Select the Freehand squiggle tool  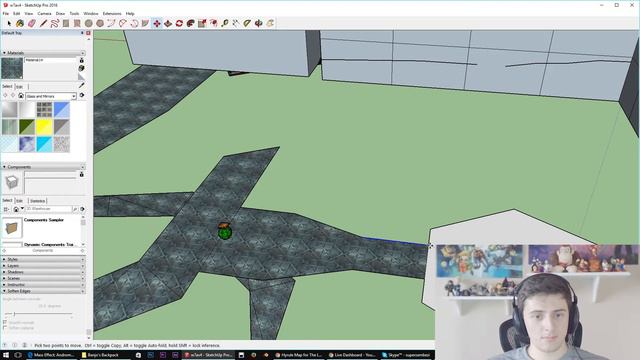(x=55, y=24)
